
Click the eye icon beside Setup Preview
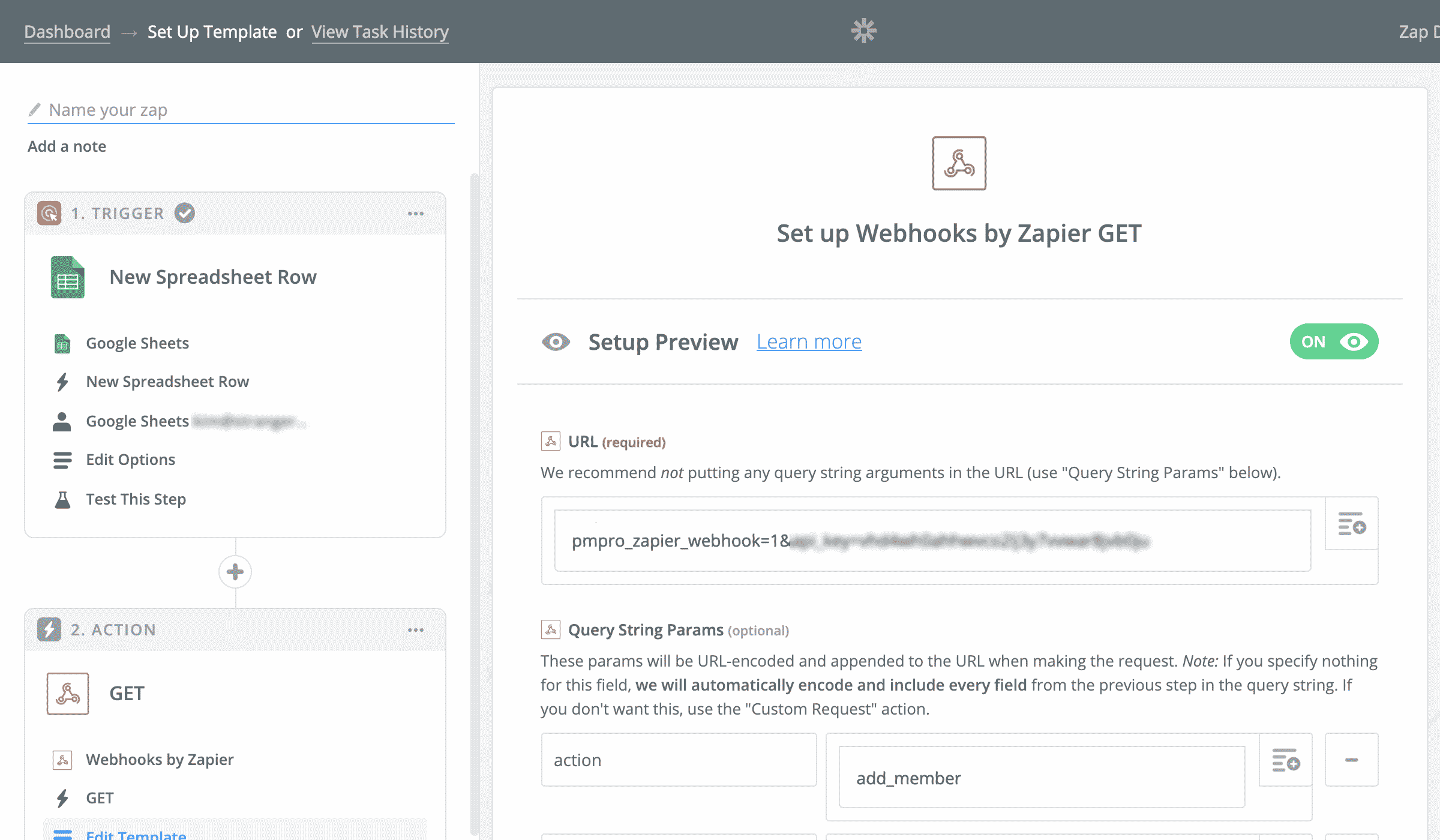[556, 342]
